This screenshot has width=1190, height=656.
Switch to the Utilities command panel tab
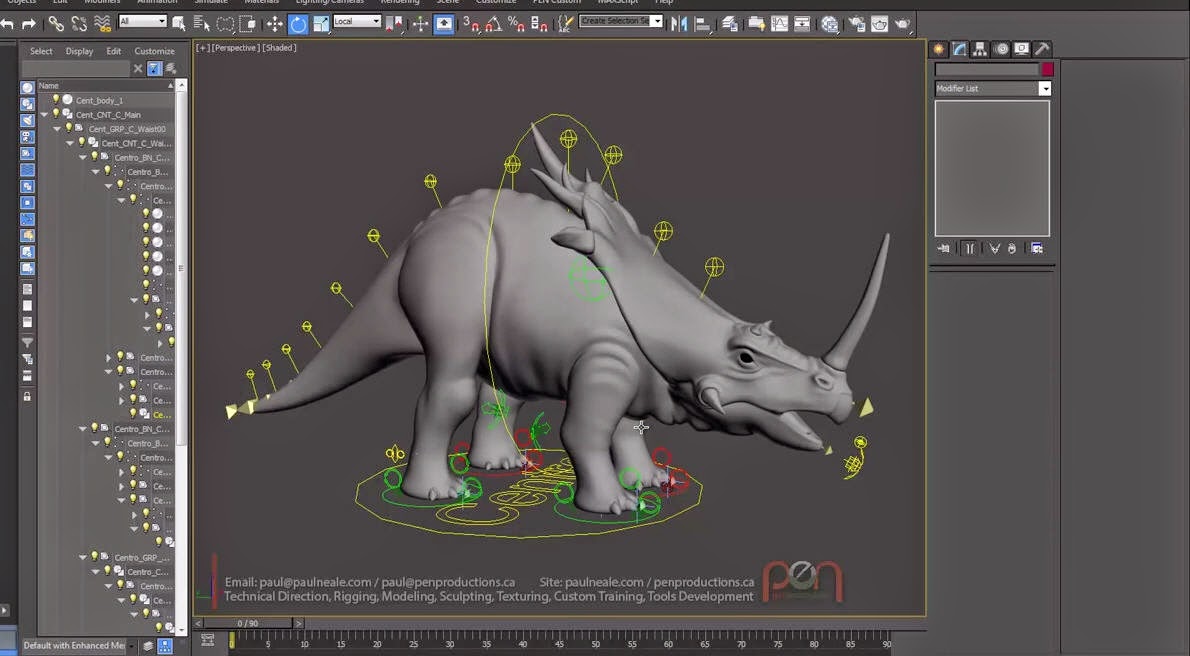pyautogui.click(x=1042, y=49)
